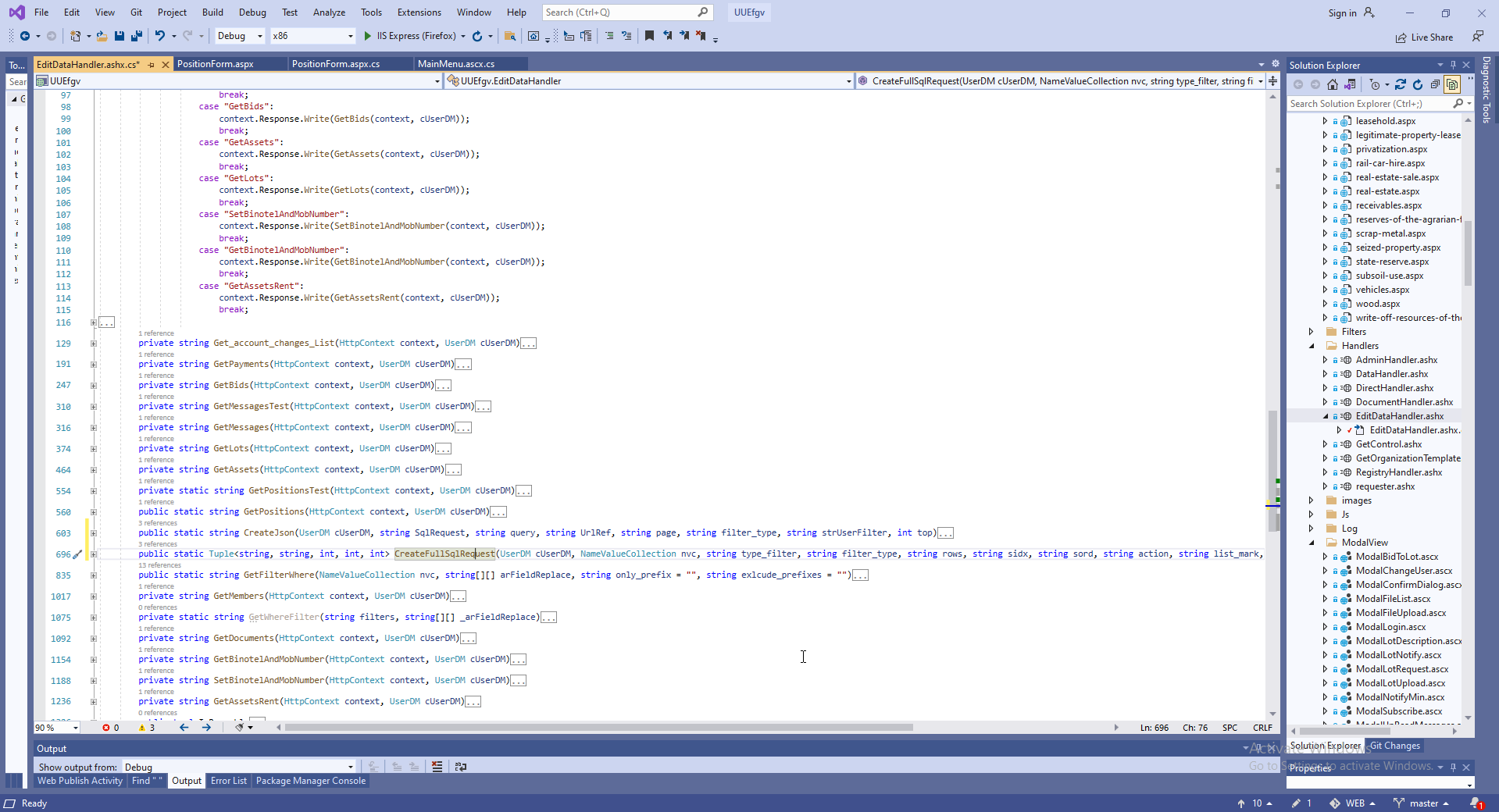Click the Open File folder icon

102,36
